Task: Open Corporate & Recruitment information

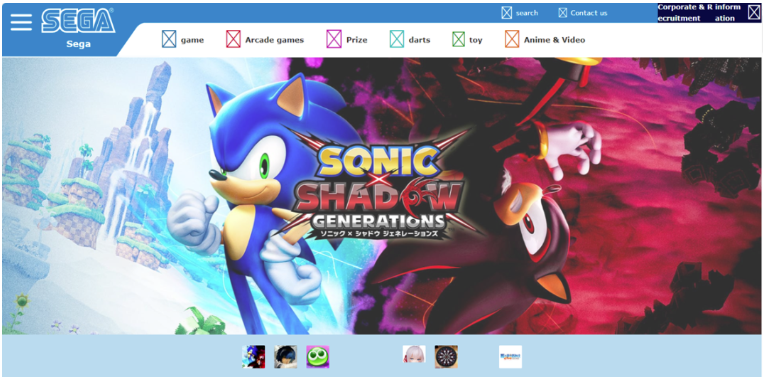Action: tap(709, 13)
